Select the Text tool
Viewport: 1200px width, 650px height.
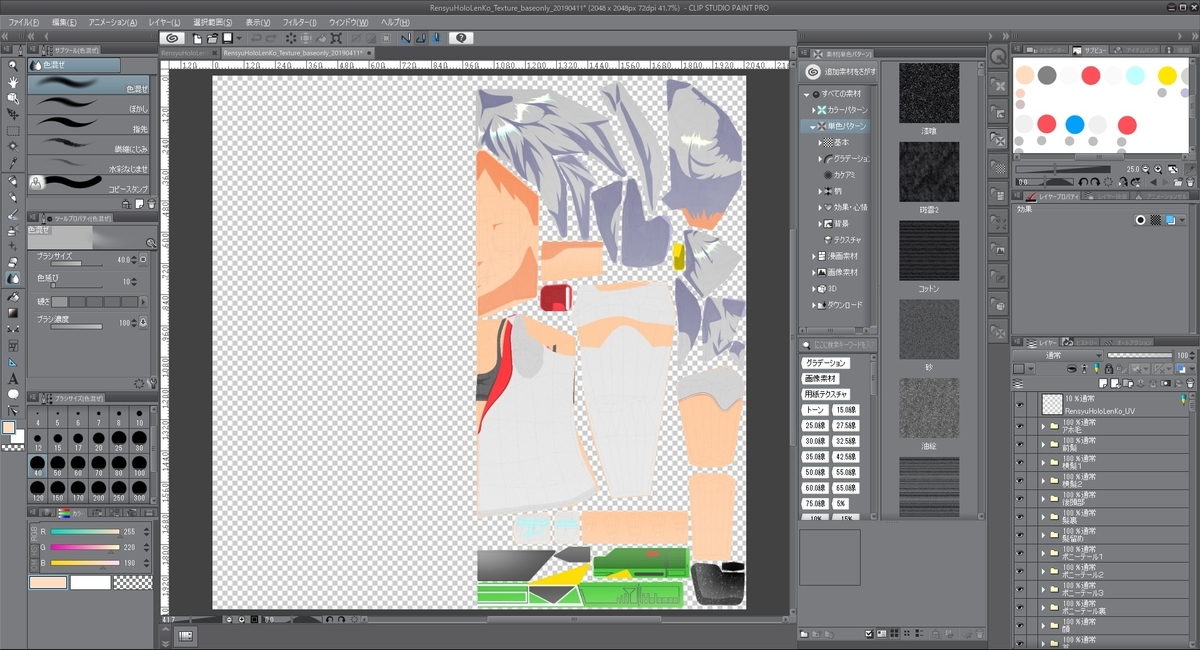[13, 379]
